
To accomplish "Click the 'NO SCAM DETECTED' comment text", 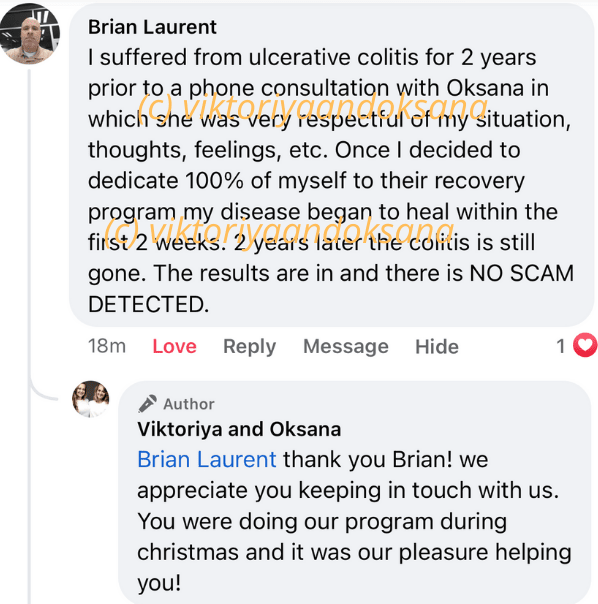I will coord(331,289).
